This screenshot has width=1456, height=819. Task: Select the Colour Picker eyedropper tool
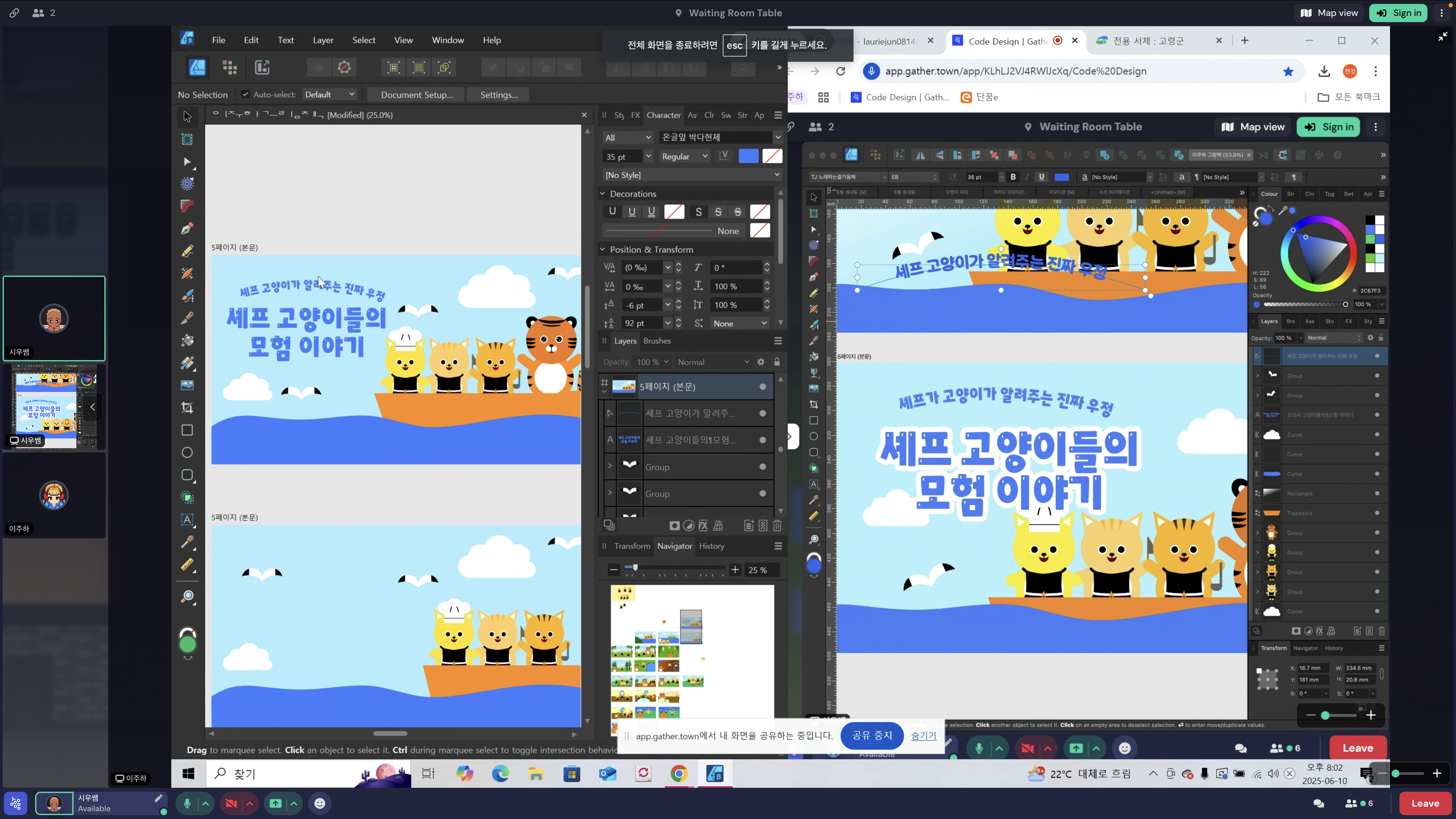tap(187, 542)
